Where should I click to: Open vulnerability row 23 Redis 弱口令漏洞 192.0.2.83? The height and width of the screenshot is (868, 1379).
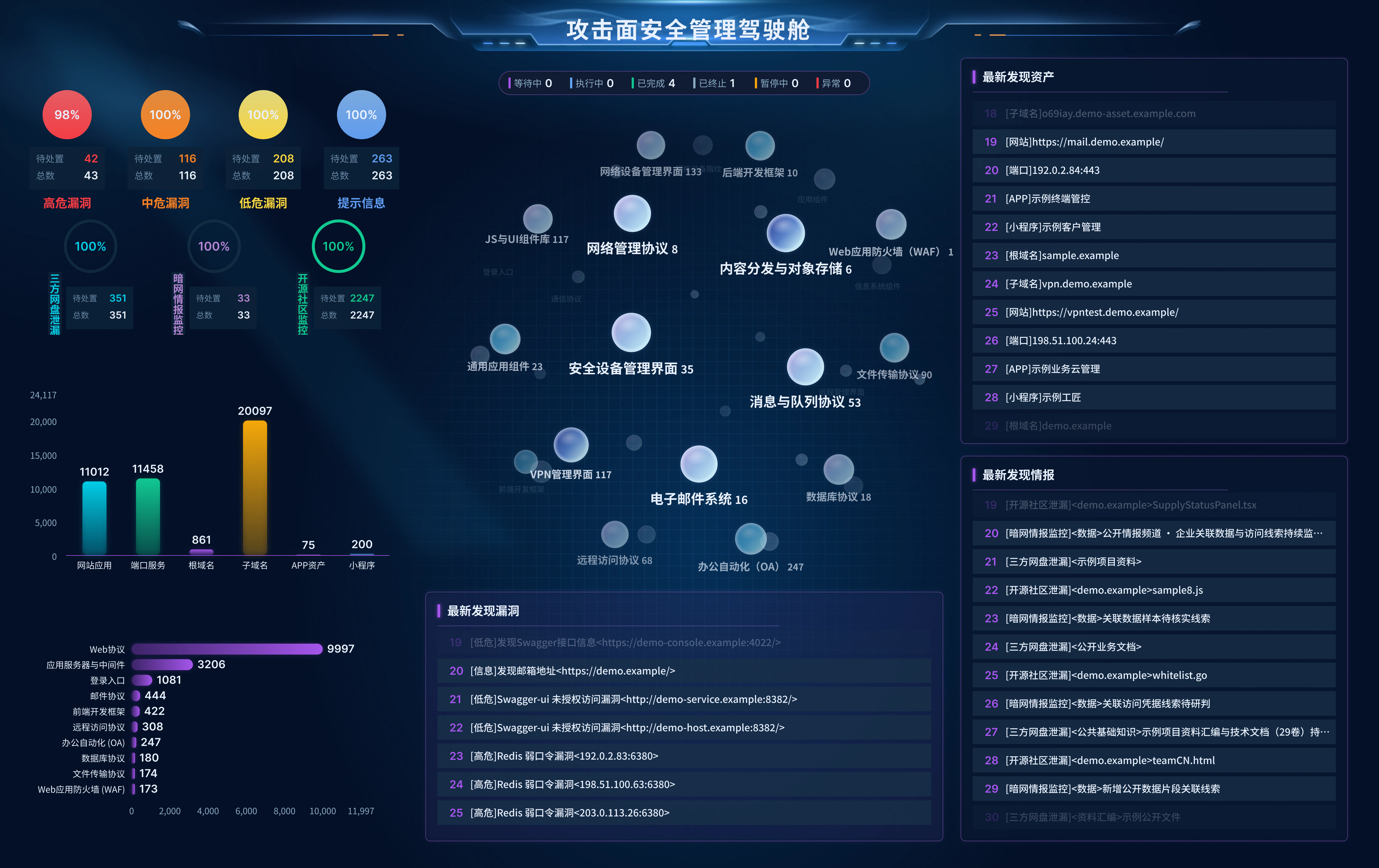(x=684, y=756)
